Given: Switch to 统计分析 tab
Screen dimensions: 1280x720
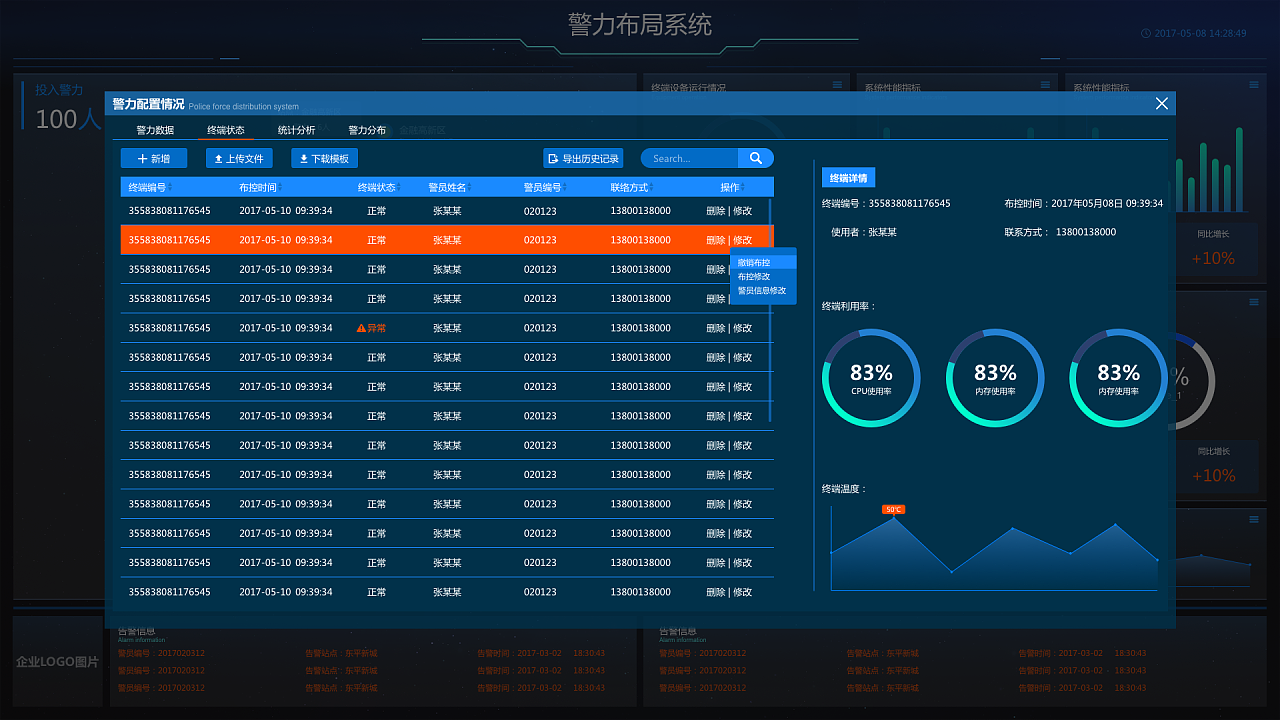Looking at the screenshot, I should coord(296,130).
